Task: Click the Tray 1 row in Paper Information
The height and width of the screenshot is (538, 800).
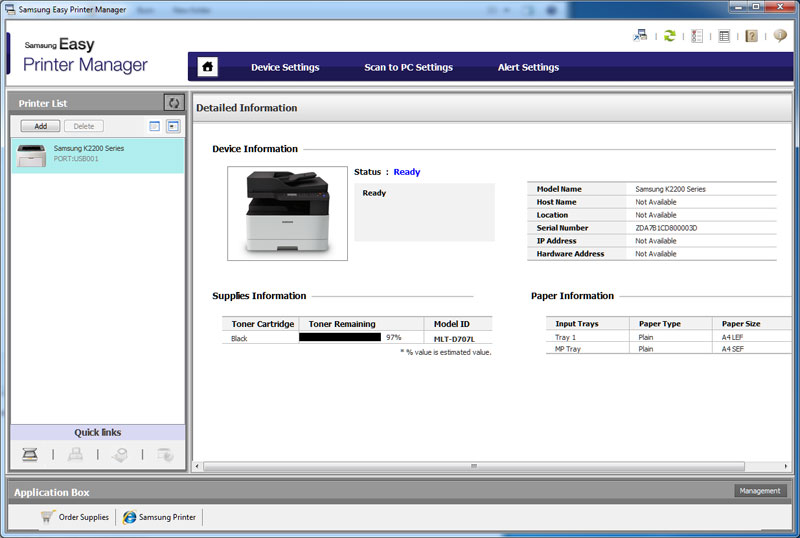Action: tap(668, 337)
